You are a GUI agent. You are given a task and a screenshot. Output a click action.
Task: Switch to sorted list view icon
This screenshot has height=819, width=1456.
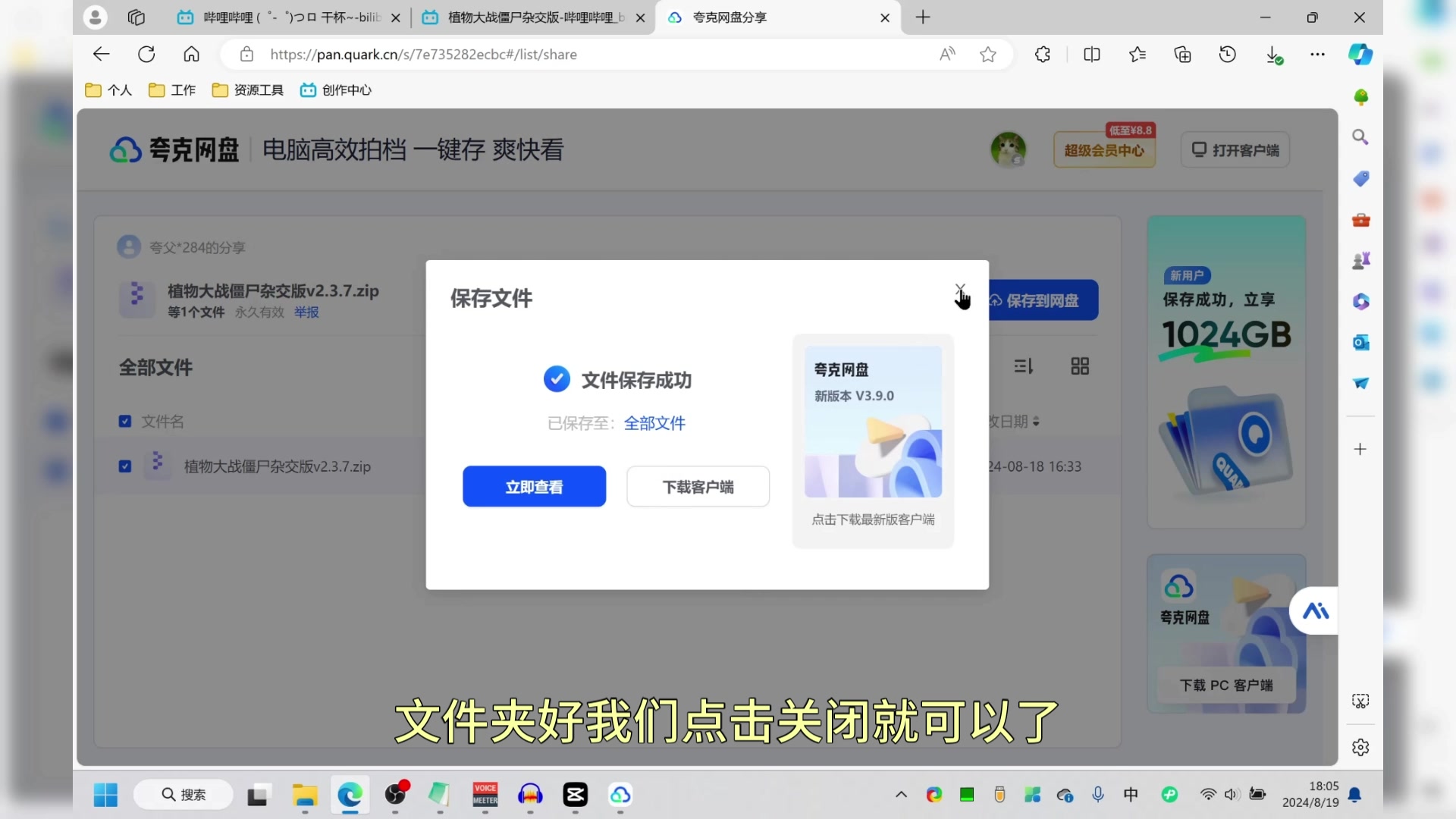pyautogui.click(x=1024, y=367)
